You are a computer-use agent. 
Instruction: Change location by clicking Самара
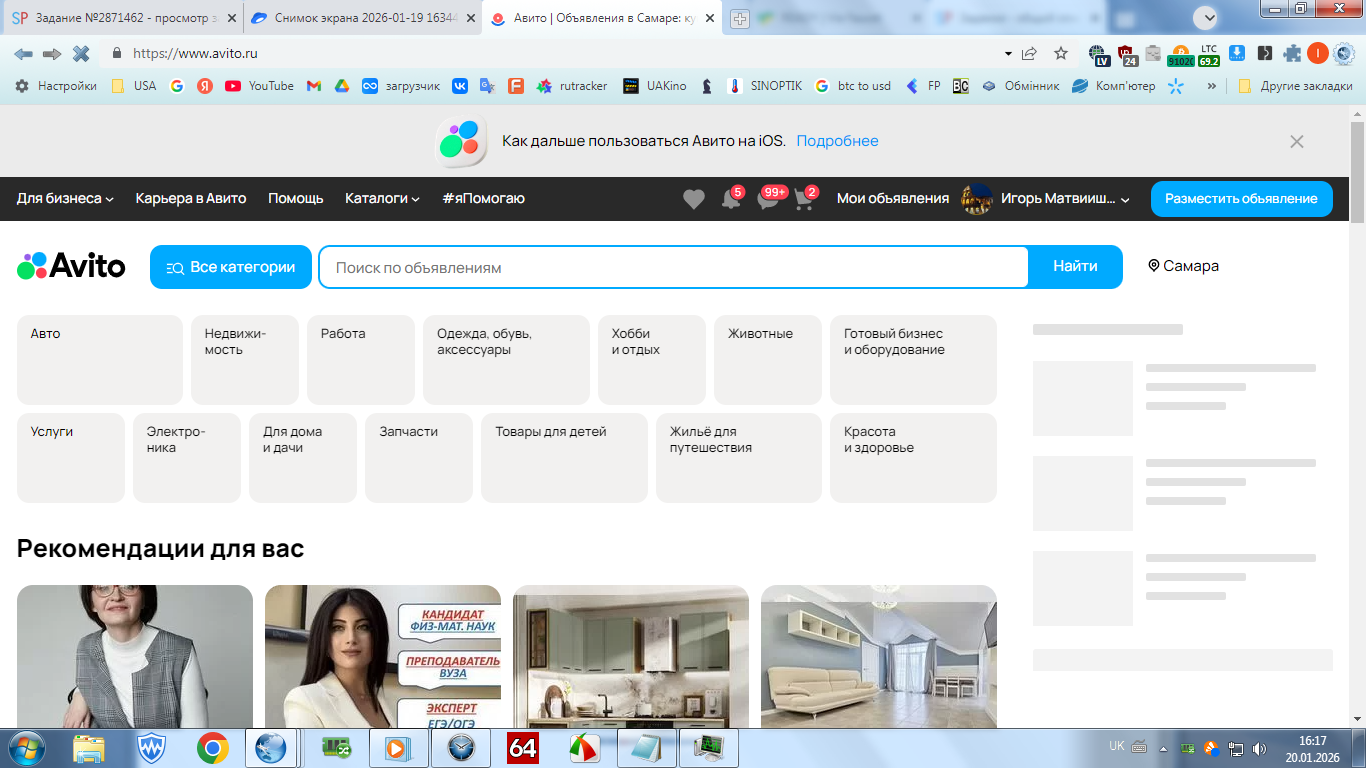(1183, 266)
